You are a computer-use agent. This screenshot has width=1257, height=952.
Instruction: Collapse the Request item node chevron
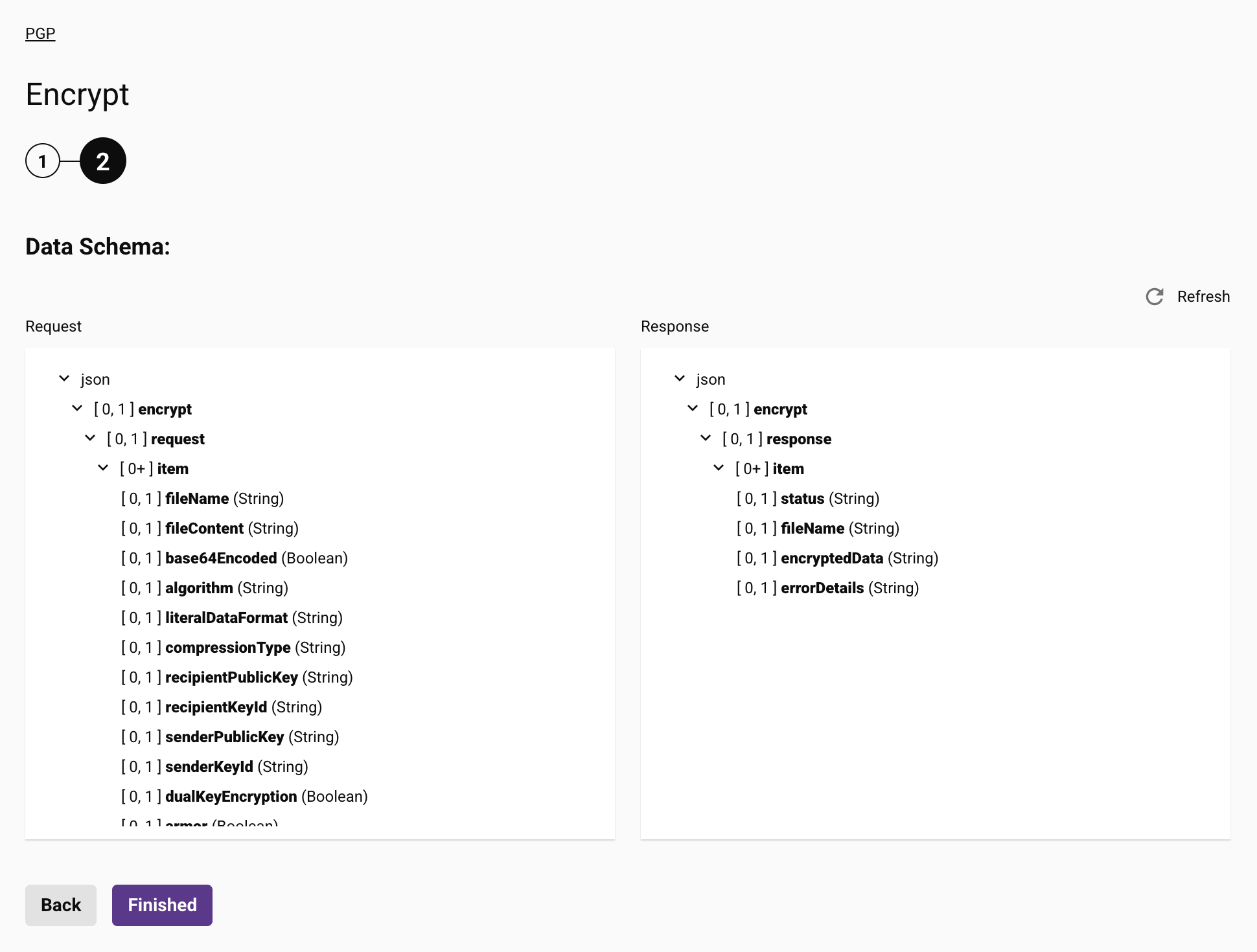103,468
